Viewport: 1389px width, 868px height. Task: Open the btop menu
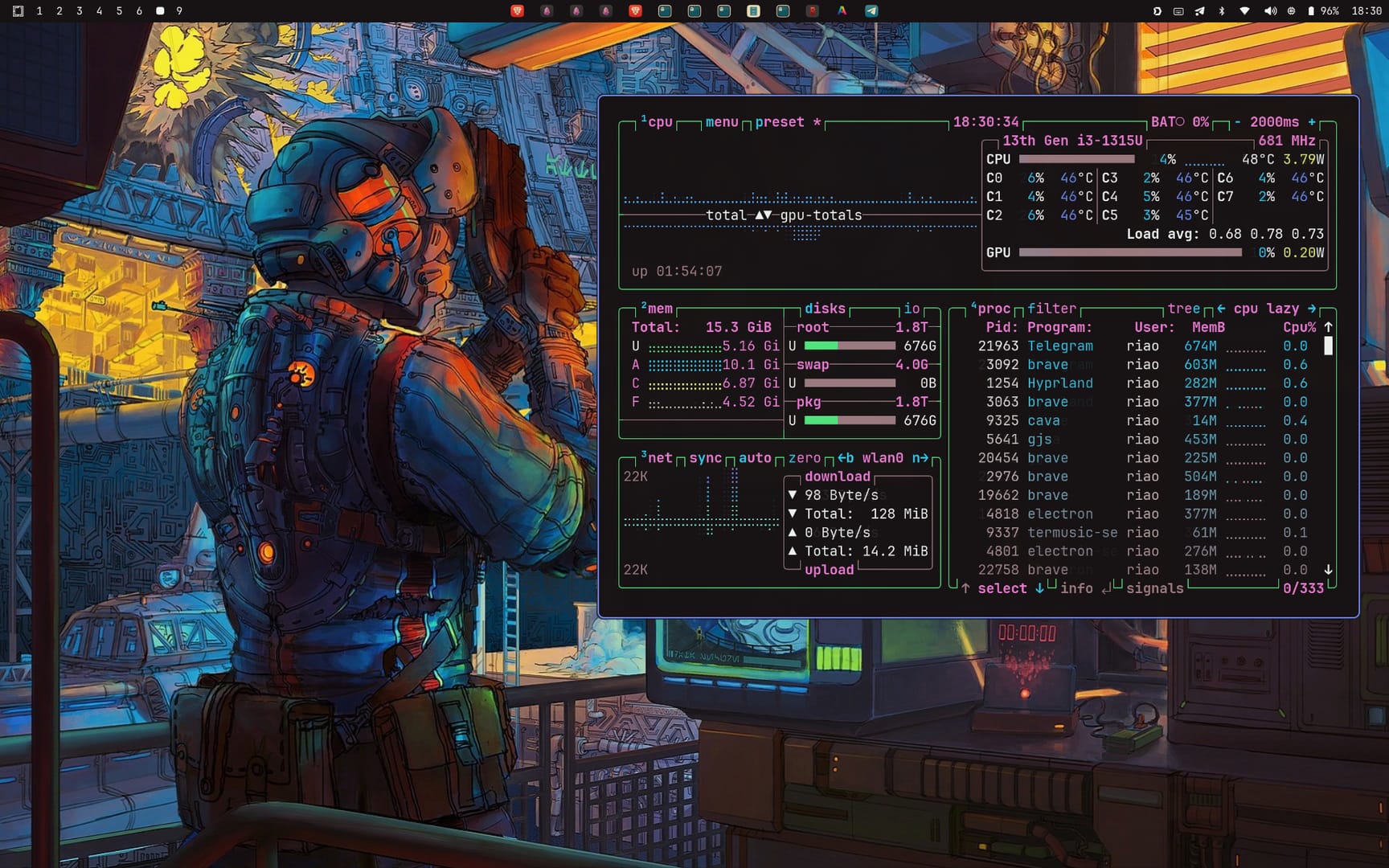tap(721, 121)
